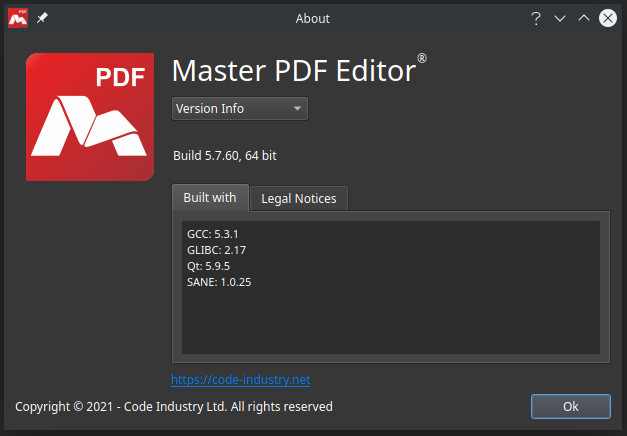The width and height of the screenshot is (627, 436).
Task: Minimize the About dialog with the down chevron
Action: [x=560, y=18]
